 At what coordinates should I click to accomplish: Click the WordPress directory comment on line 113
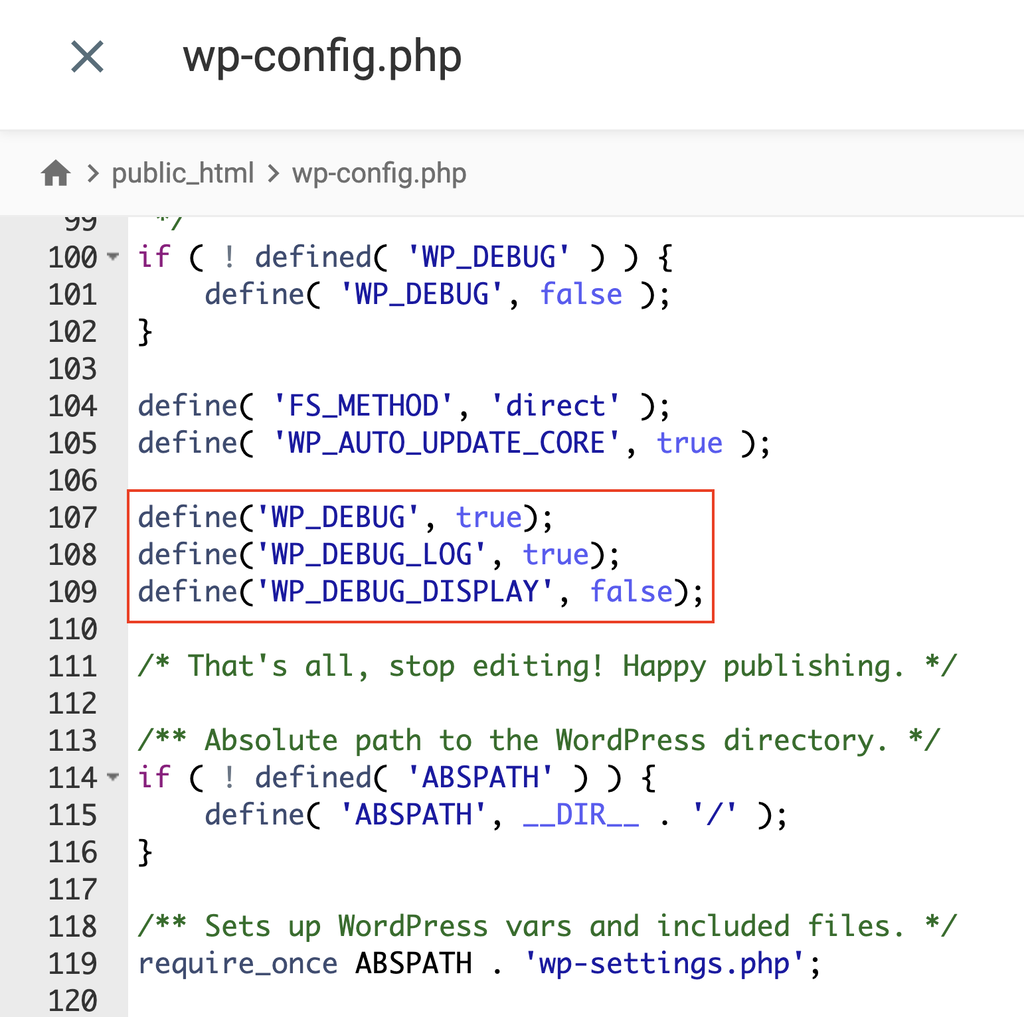545,740
